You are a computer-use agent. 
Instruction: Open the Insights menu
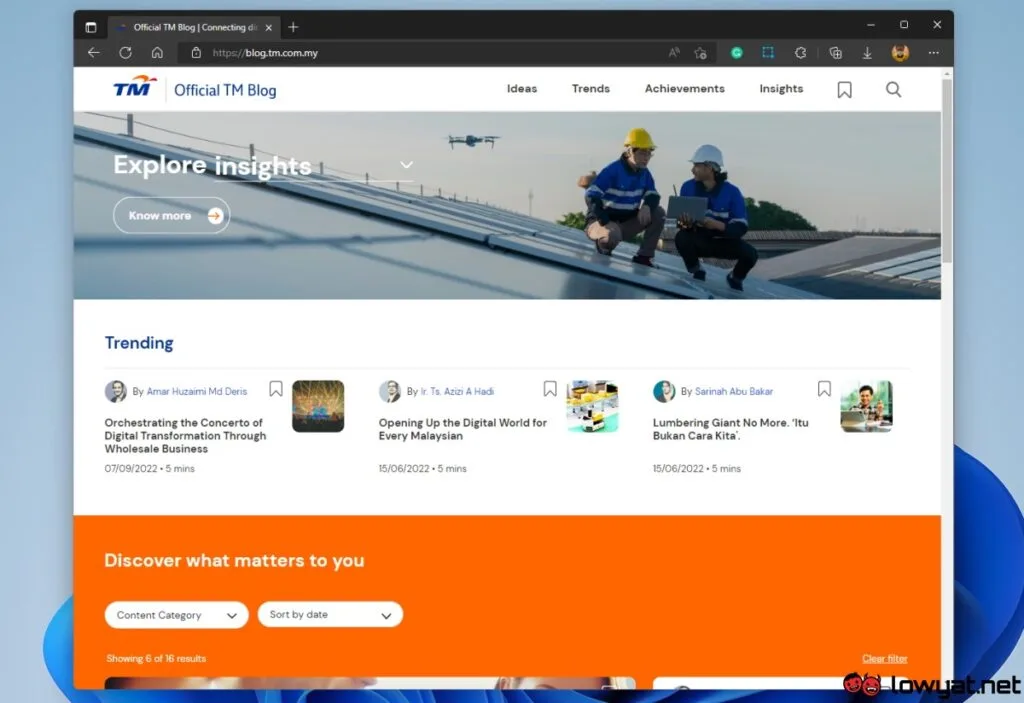pos(781,89)
